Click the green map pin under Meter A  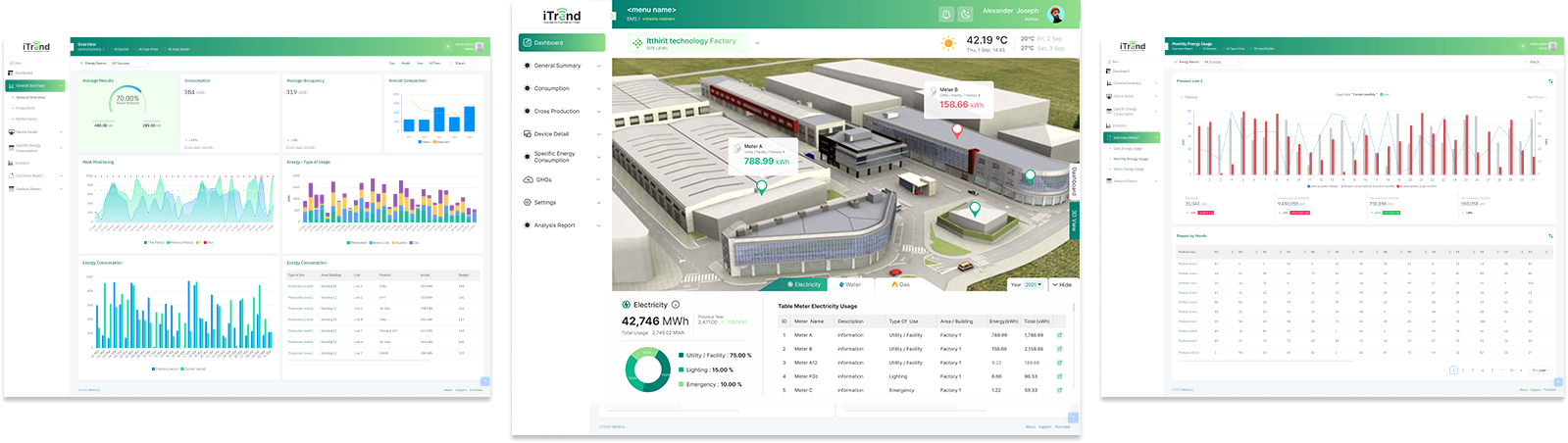[761, 186]
